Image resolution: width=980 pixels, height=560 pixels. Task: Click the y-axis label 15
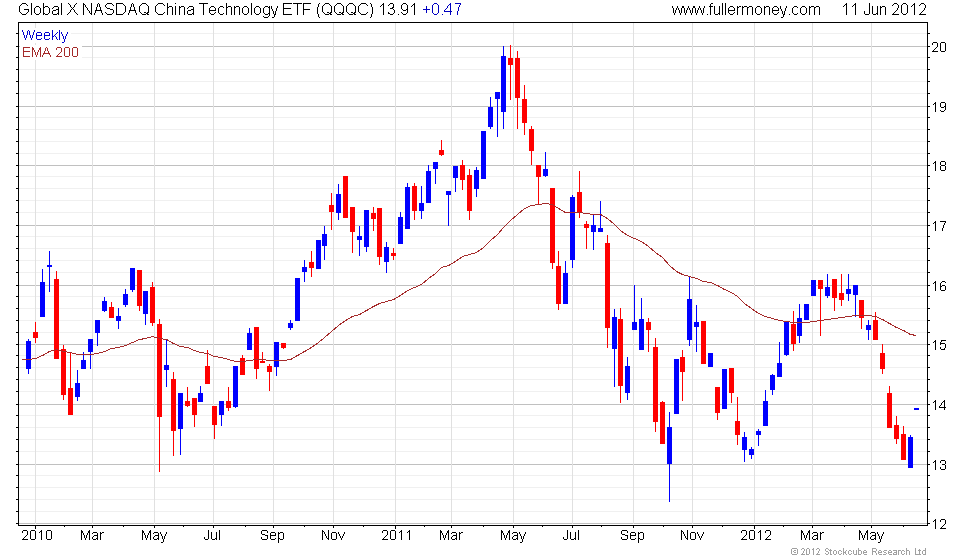(x=939, y=345)
